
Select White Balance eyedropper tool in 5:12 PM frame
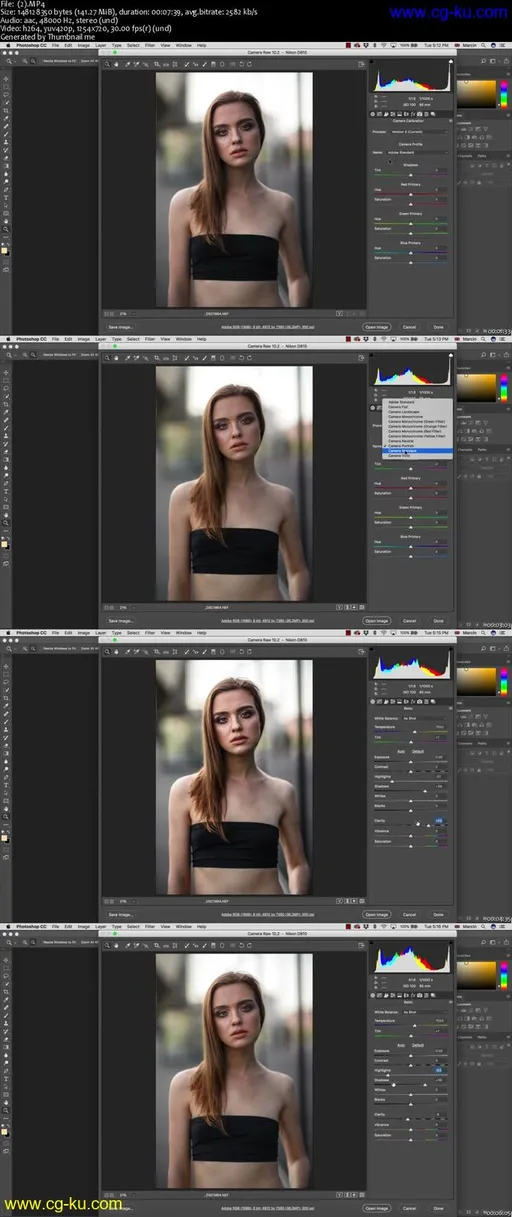tap(126, 64)
